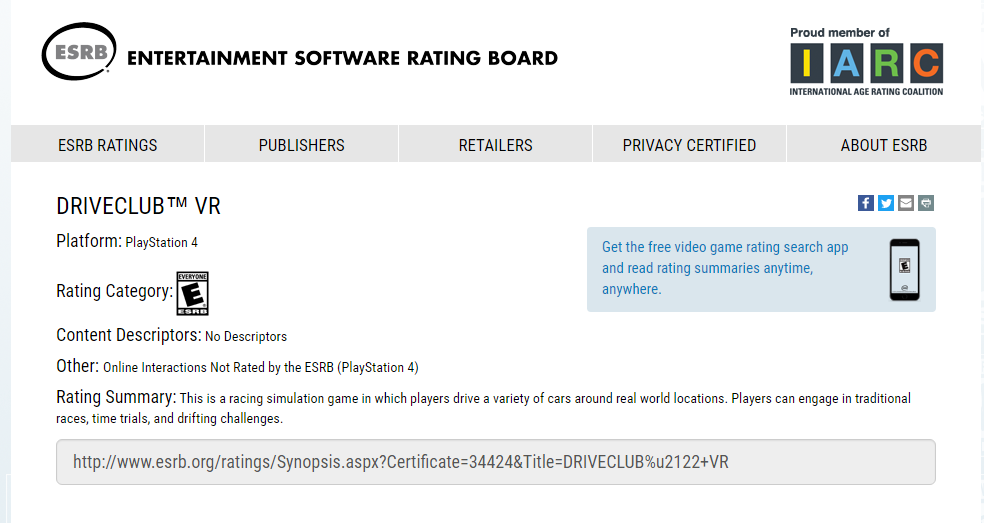Select Privacy Certified in navigation
This screenshot has height=523, width=984.
(689, 145)
